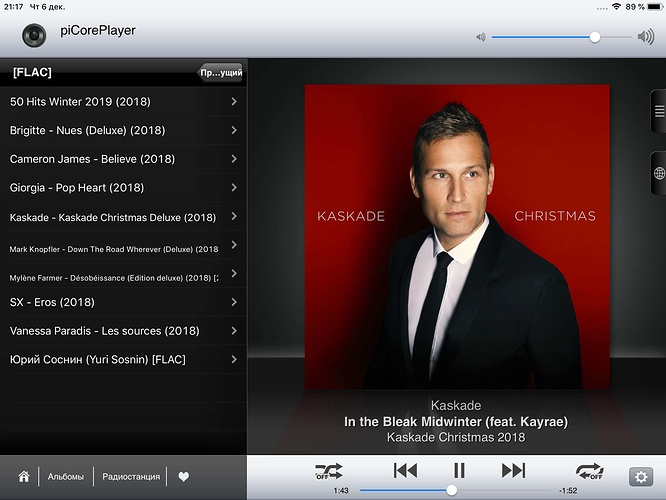666x500 pixels.
Task: Click the [FLAC] folder header title
Action: 32,72
